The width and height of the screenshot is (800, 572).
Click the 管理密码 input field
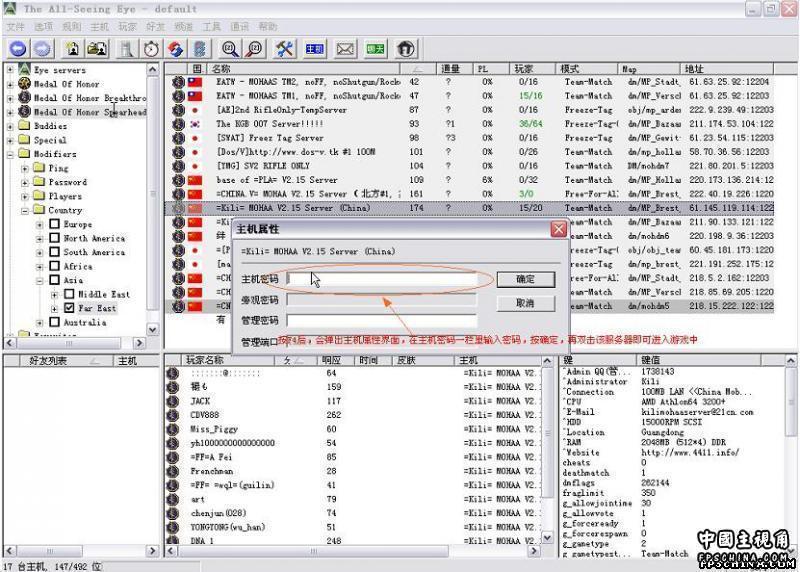(x=382, y=320)
